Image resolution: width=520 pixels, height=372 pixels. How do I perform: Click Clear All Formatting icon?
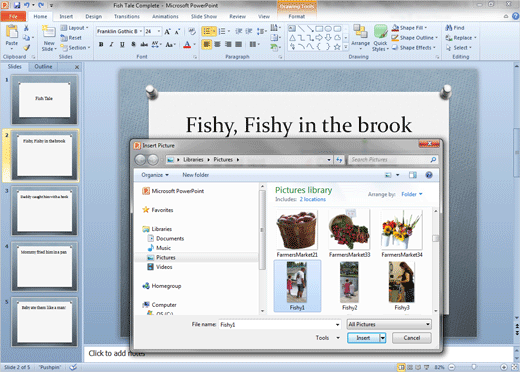192,31
